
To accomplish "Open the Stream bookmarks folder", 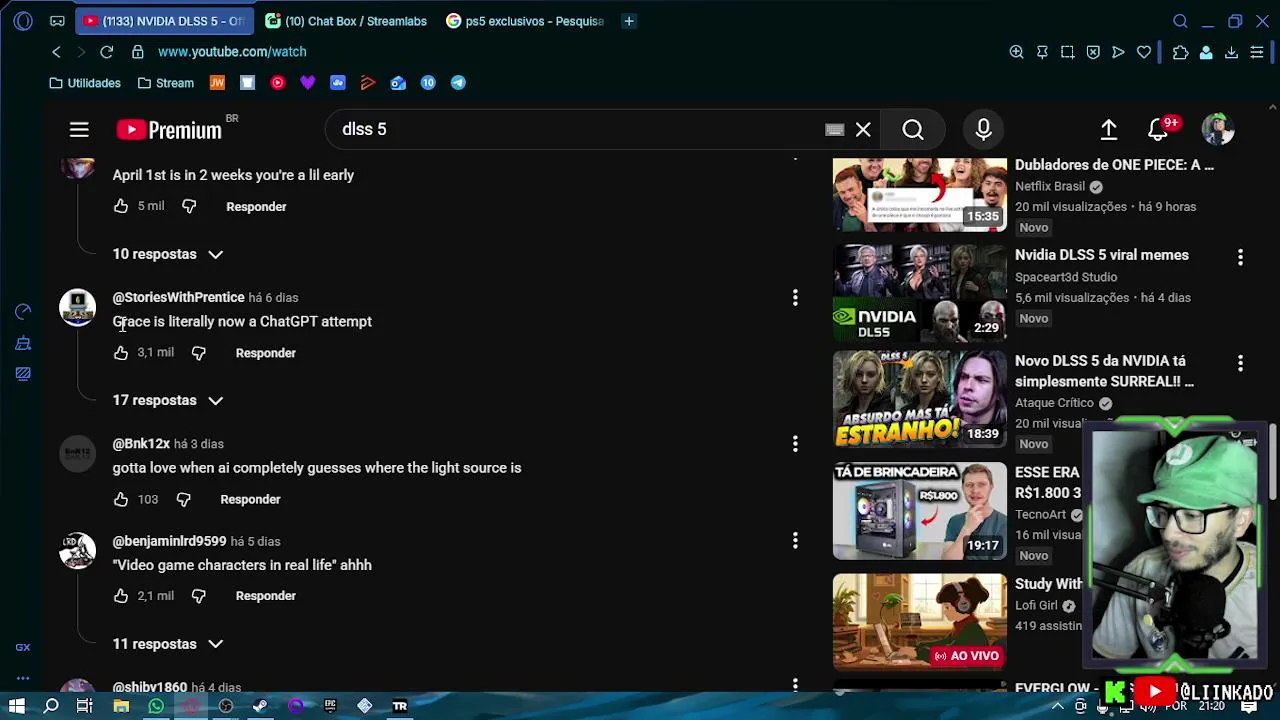I will (x=166, y=83).
